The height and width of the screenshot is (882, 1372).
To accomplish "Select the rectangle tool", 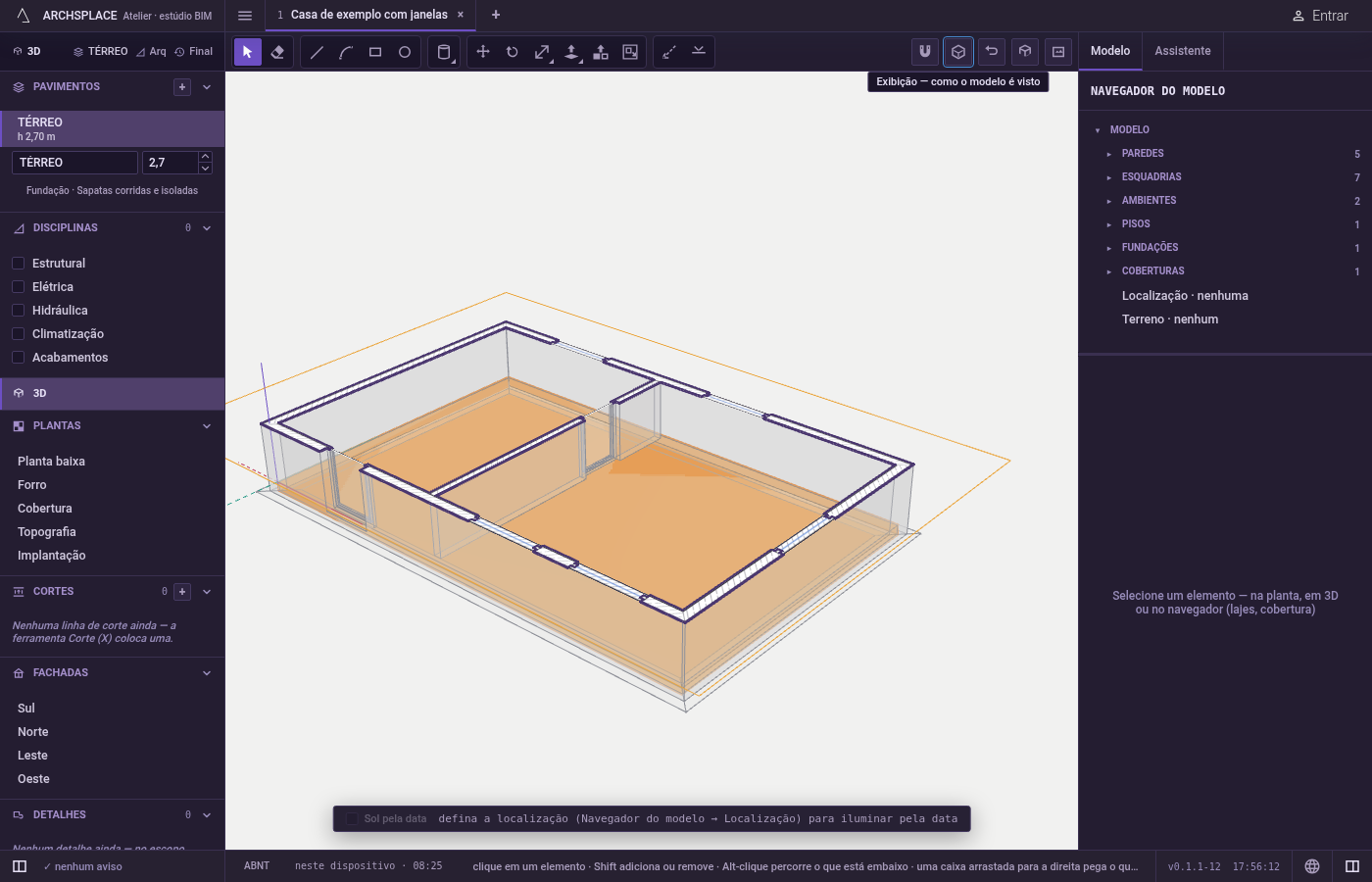I will point(375,52).
